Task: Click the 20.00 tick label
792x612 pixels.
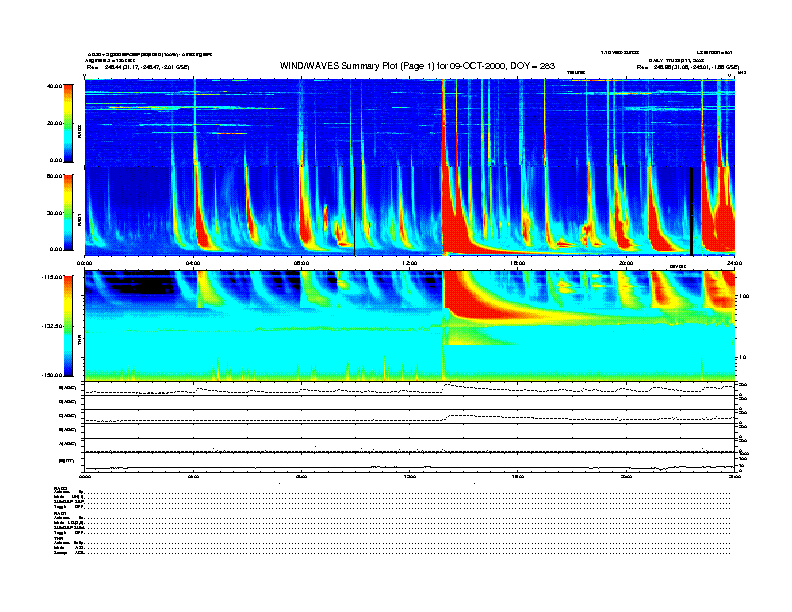Action: (55, 123)
